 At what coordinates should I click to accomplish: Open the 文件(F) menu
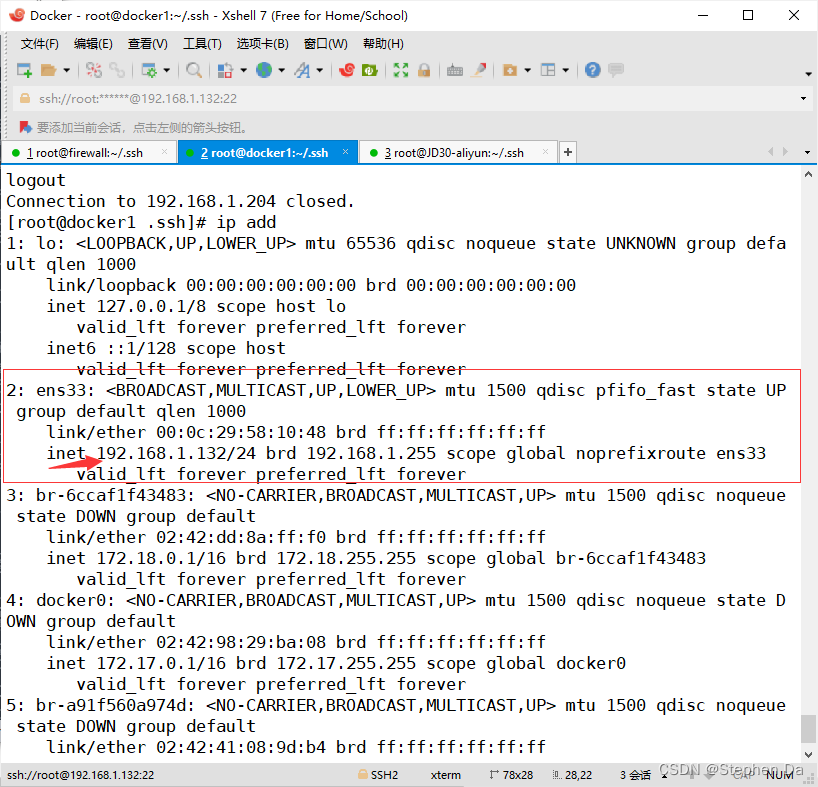[x=40, y=44]
